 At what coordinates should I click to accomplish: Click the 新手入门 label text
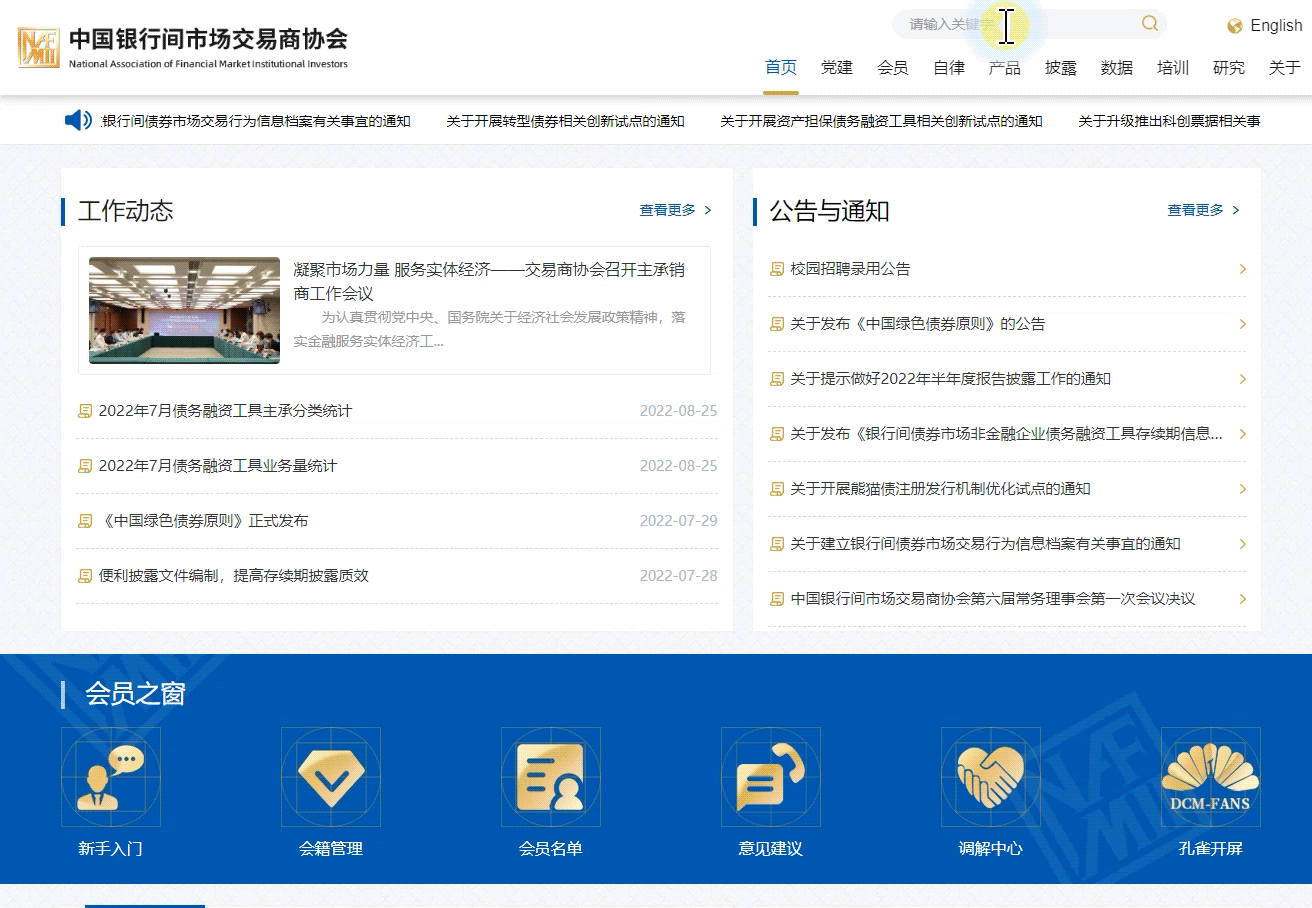click(x=111, y=849)
